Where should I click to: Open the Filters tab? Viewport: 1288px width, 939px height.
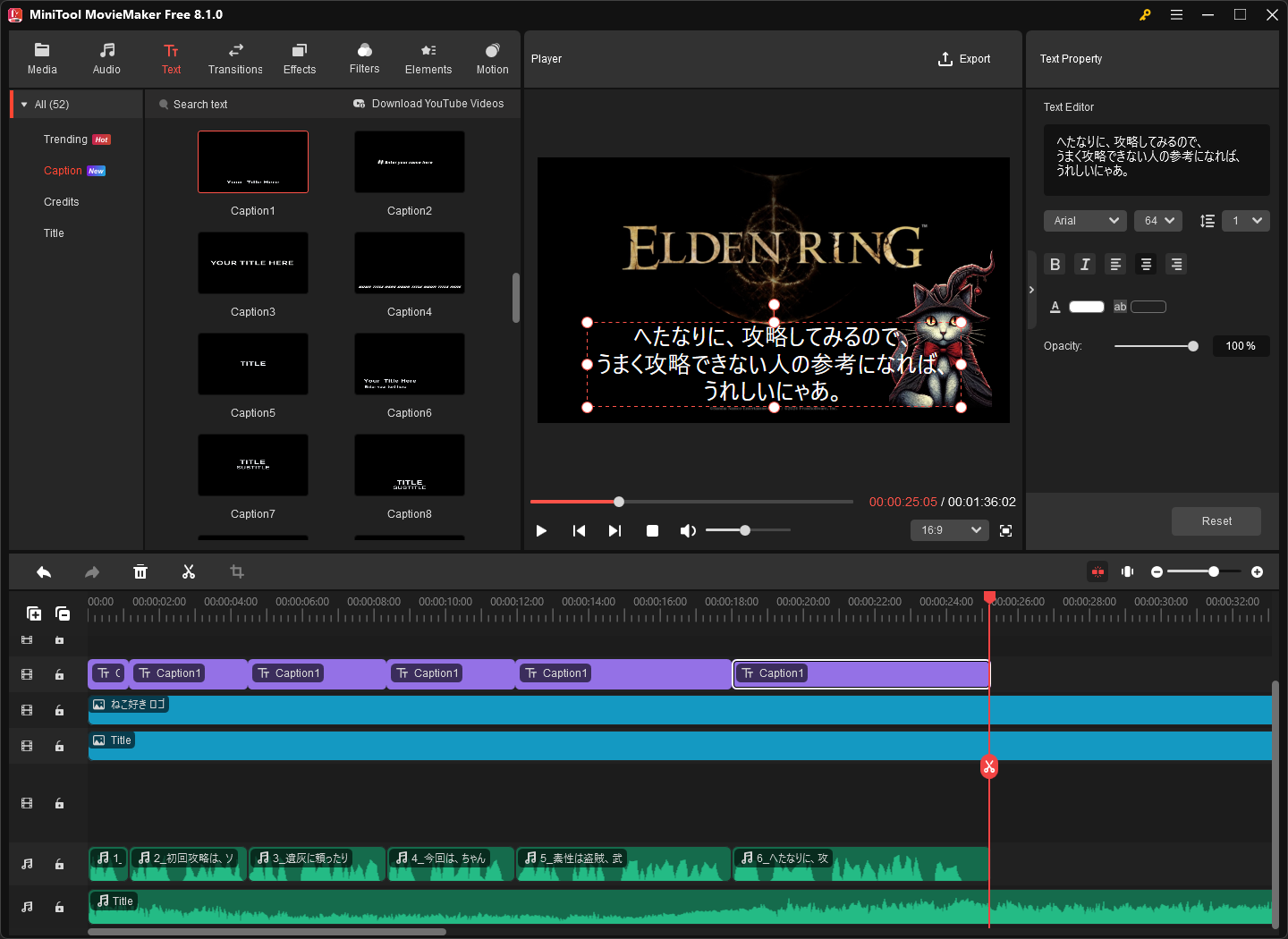pos(364,59)
